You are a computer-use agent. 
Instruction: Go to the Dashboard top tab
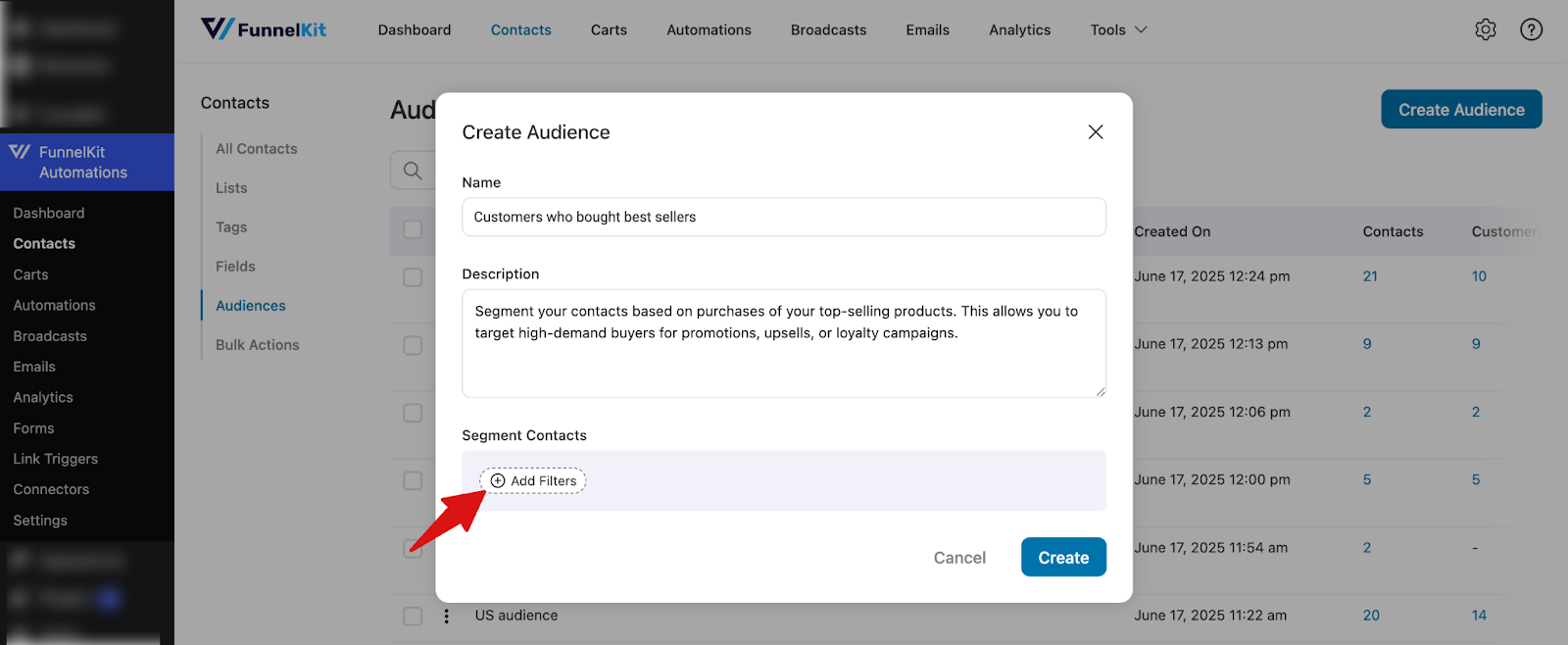click(415, 29)
